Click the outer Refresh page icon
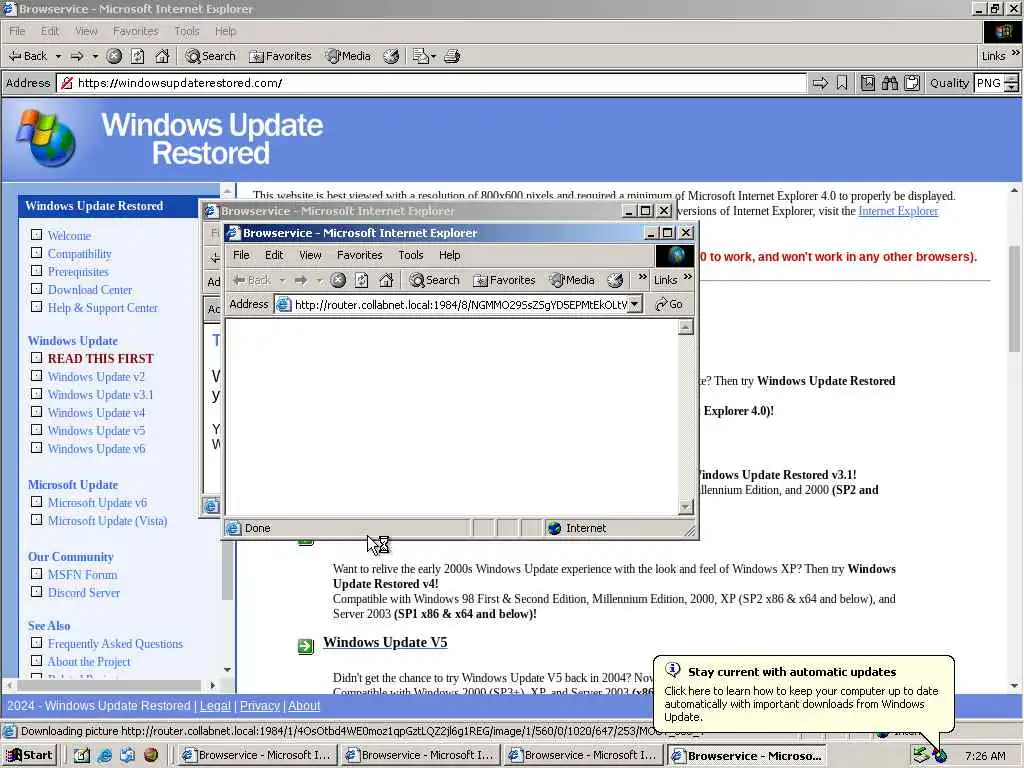Image resolution: width=1024 pixels, height=768 pixels. 137,56
